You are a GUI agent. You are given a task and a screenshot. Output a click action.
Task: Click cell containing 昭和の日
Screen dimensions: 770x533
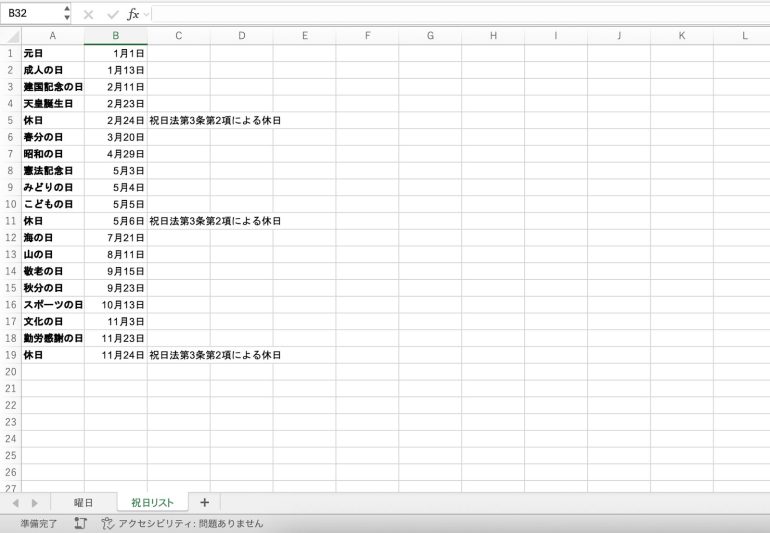pyautogui.click(x=53, y=154)
